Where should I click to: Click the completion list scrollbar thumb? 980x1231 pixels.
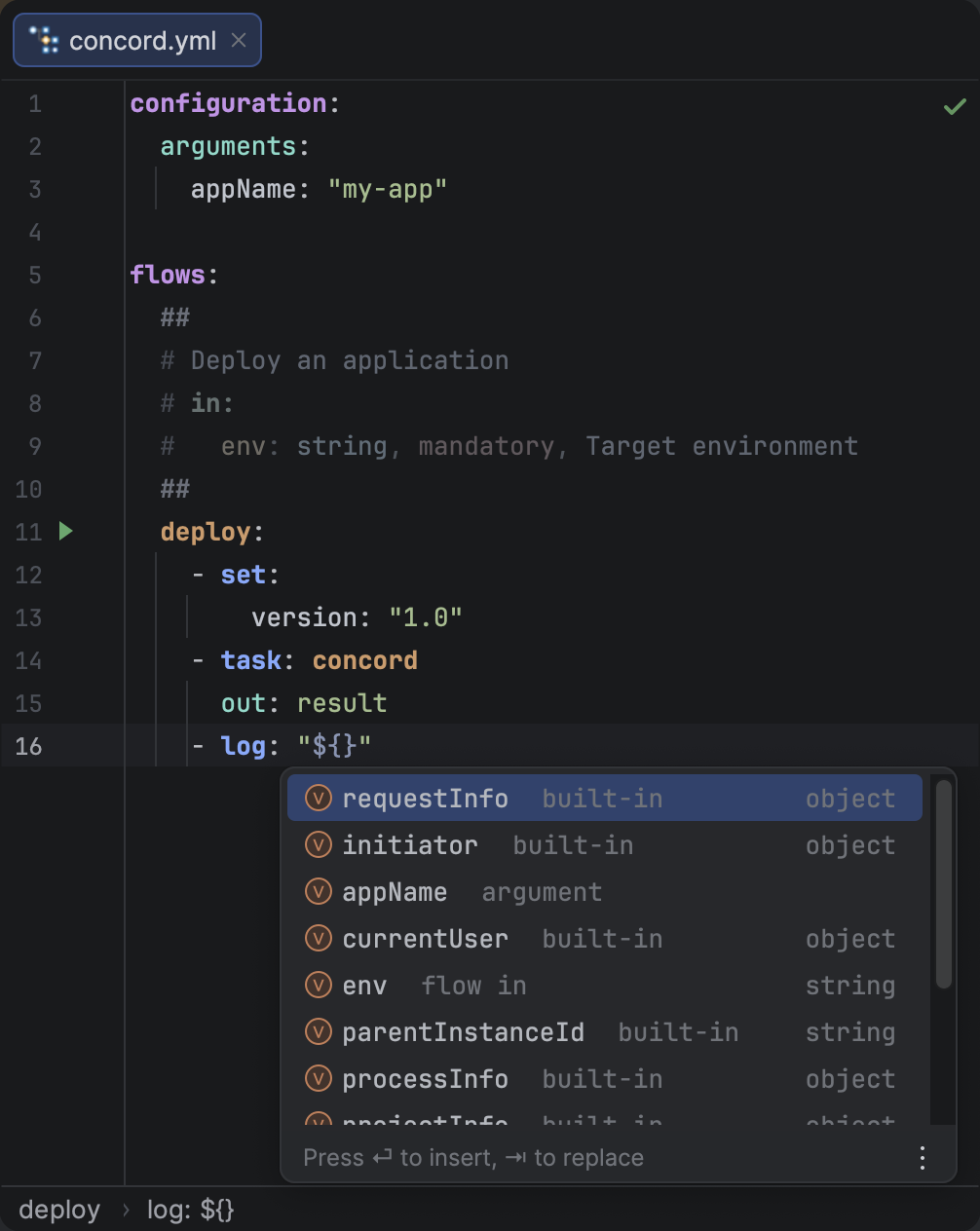click(943, 884)
